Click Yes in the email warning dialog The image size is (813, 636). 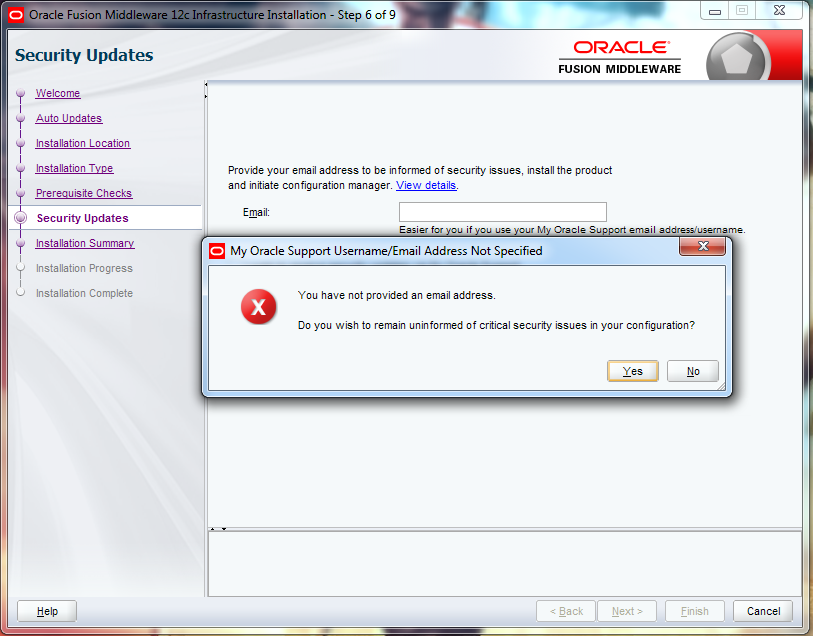click(633, 371)
